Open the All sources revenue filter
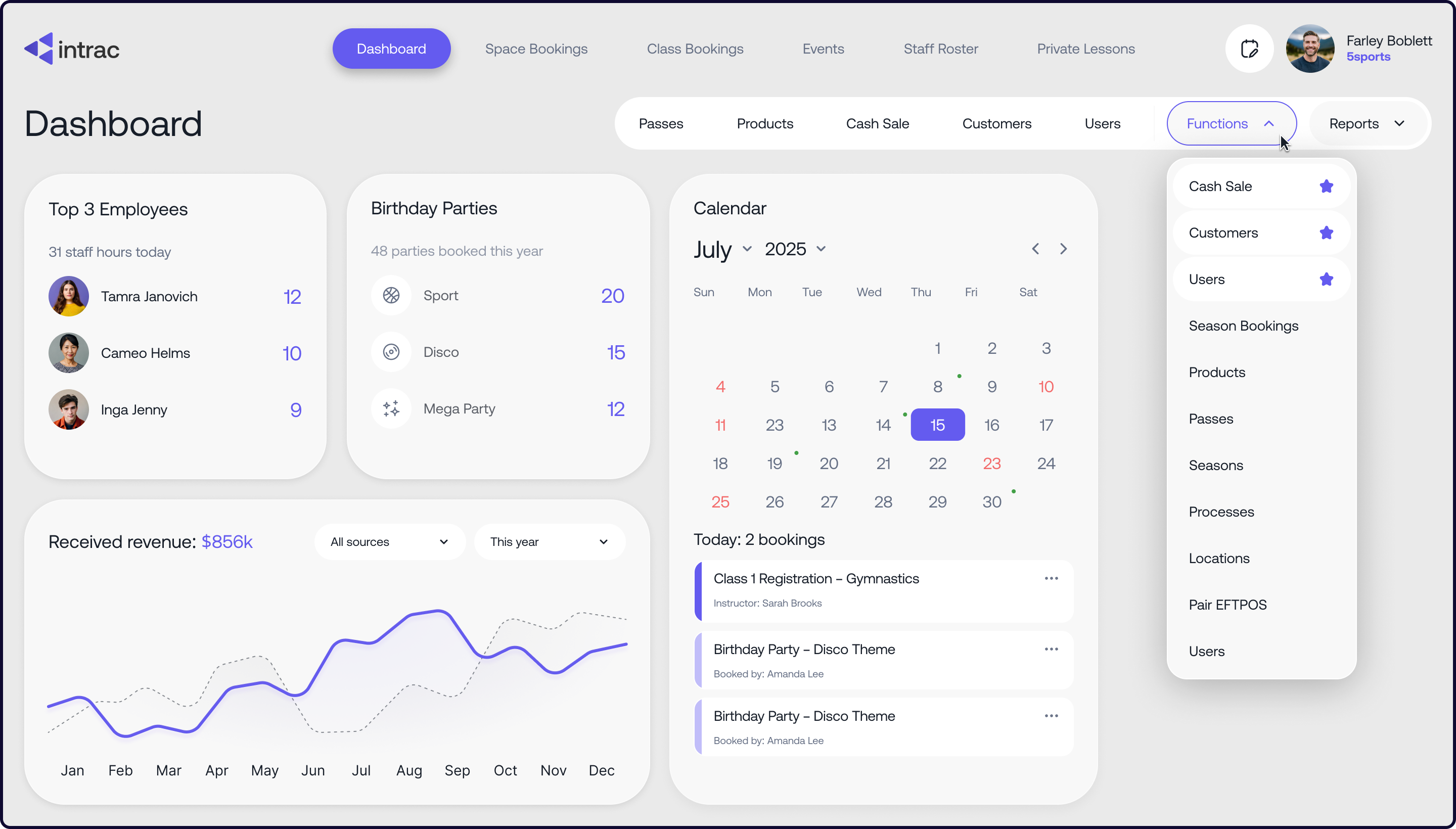 [x=389, y=542]
